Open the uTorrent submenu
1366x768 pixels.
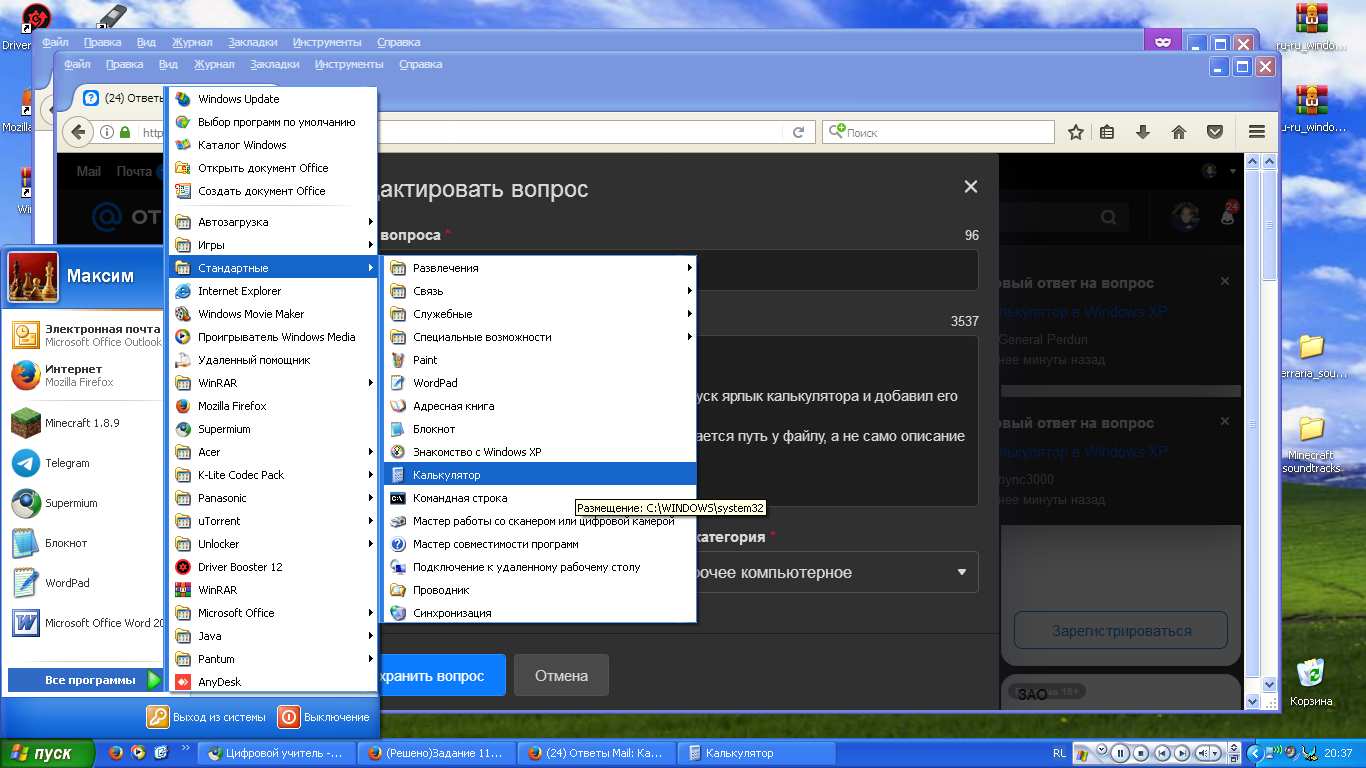click(271, 521)
